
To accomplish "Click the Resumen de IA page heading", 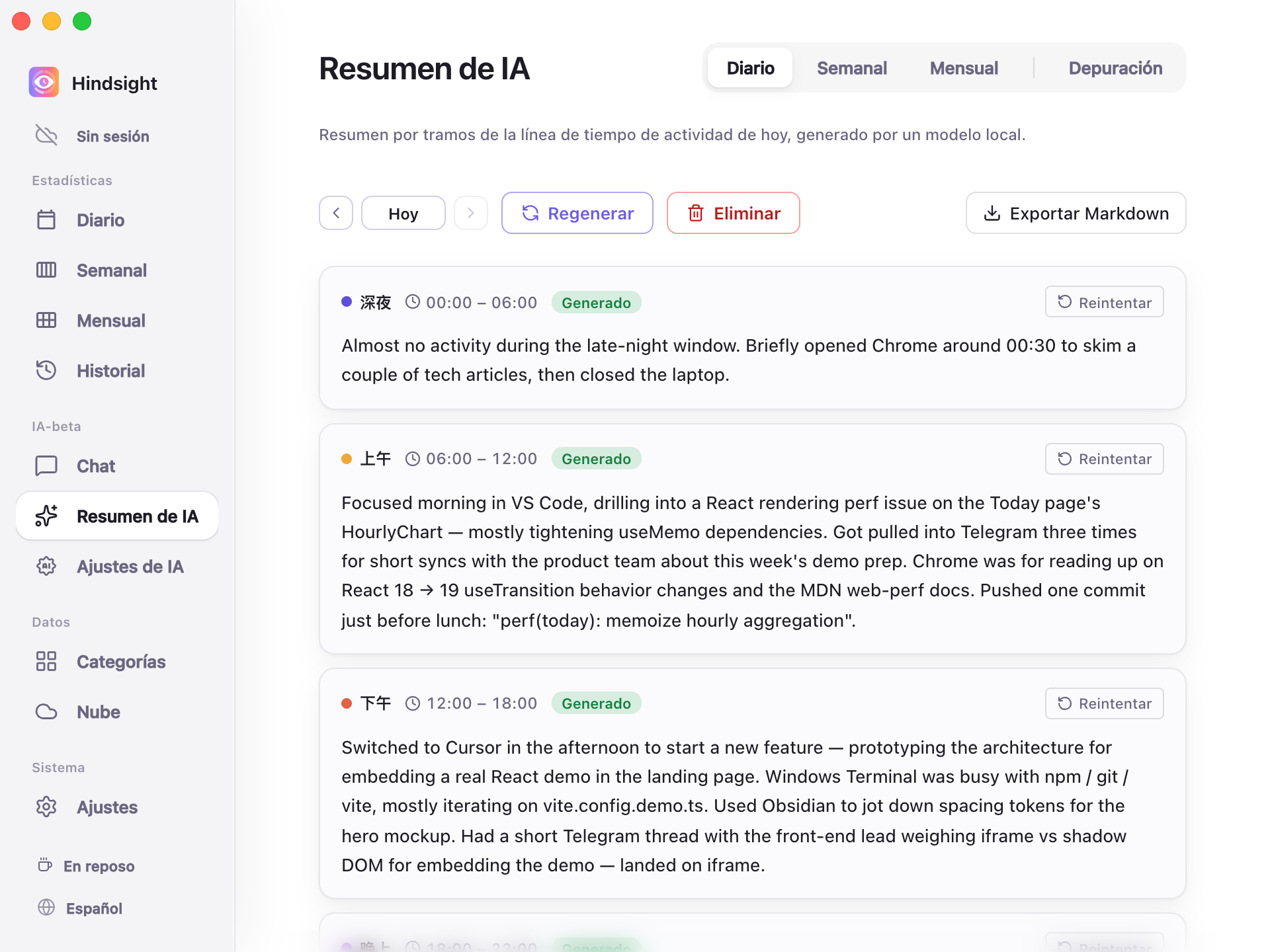I will (x=425, y=69).
